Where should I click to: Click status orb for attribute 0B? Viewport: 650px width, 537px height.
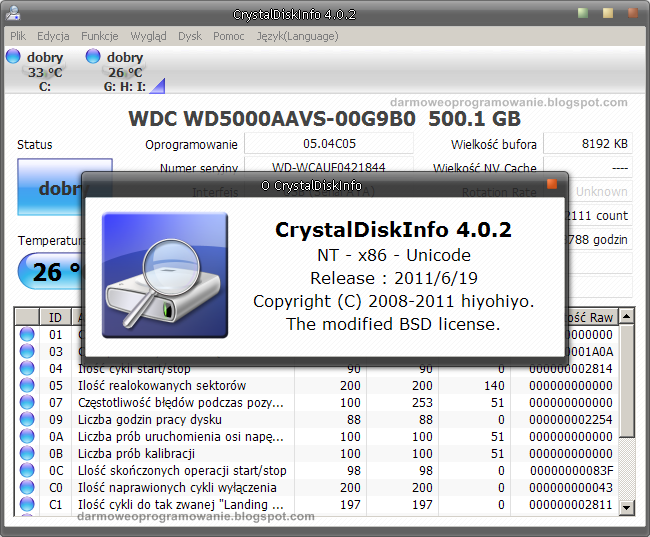click(27, 453)
